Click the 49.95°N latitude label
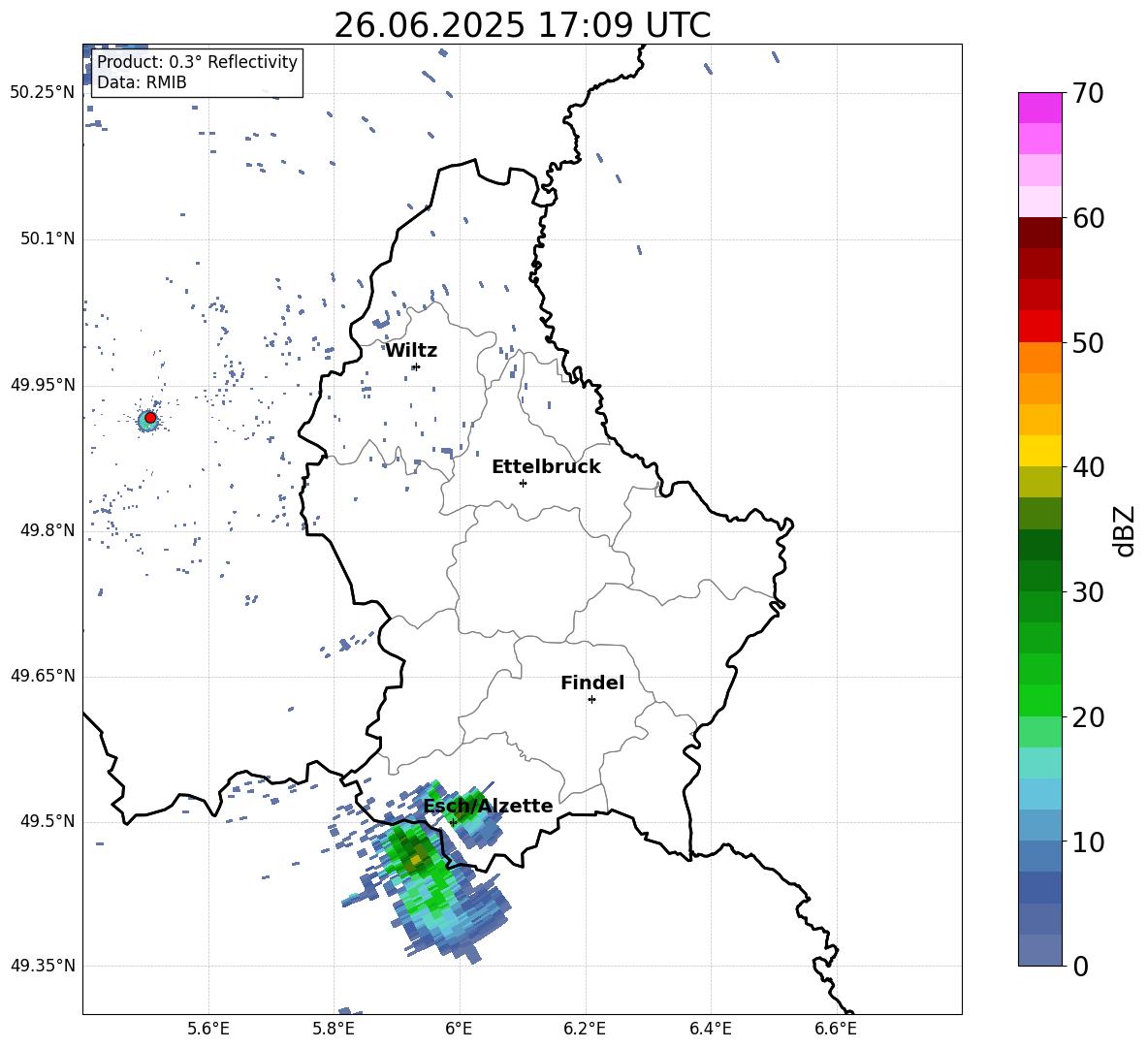This screenshot has width=1148, height=1048. pos(42,385)
